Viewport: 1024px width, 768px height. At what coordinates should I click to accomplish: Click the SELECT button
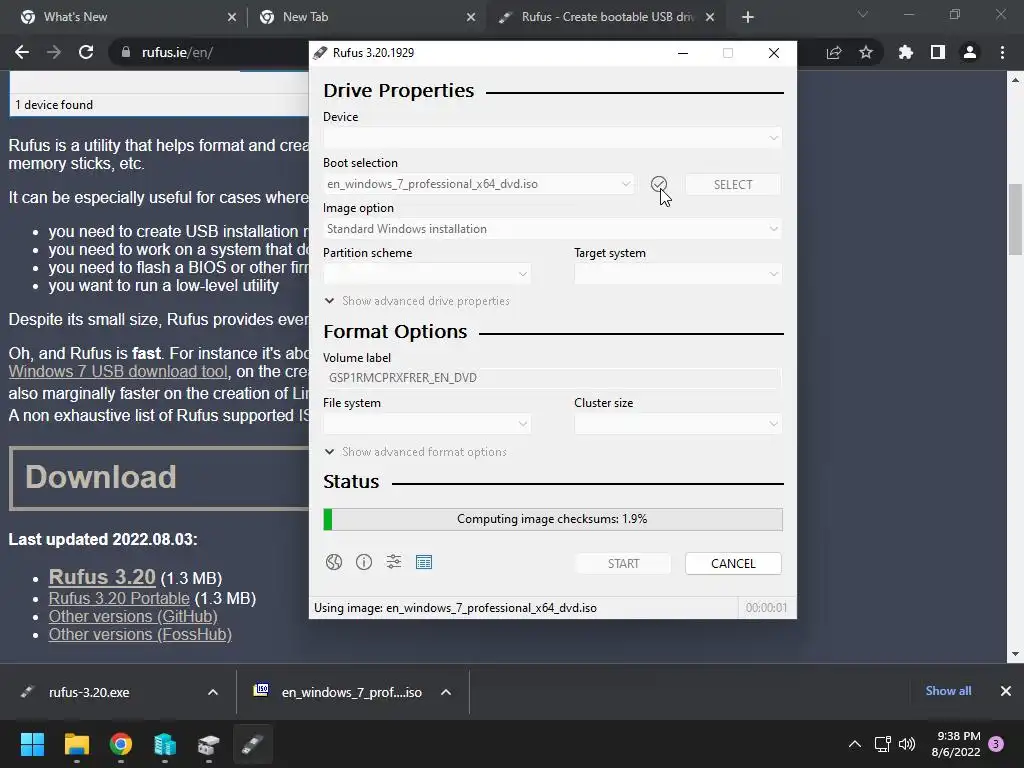(x=733, y=184)
